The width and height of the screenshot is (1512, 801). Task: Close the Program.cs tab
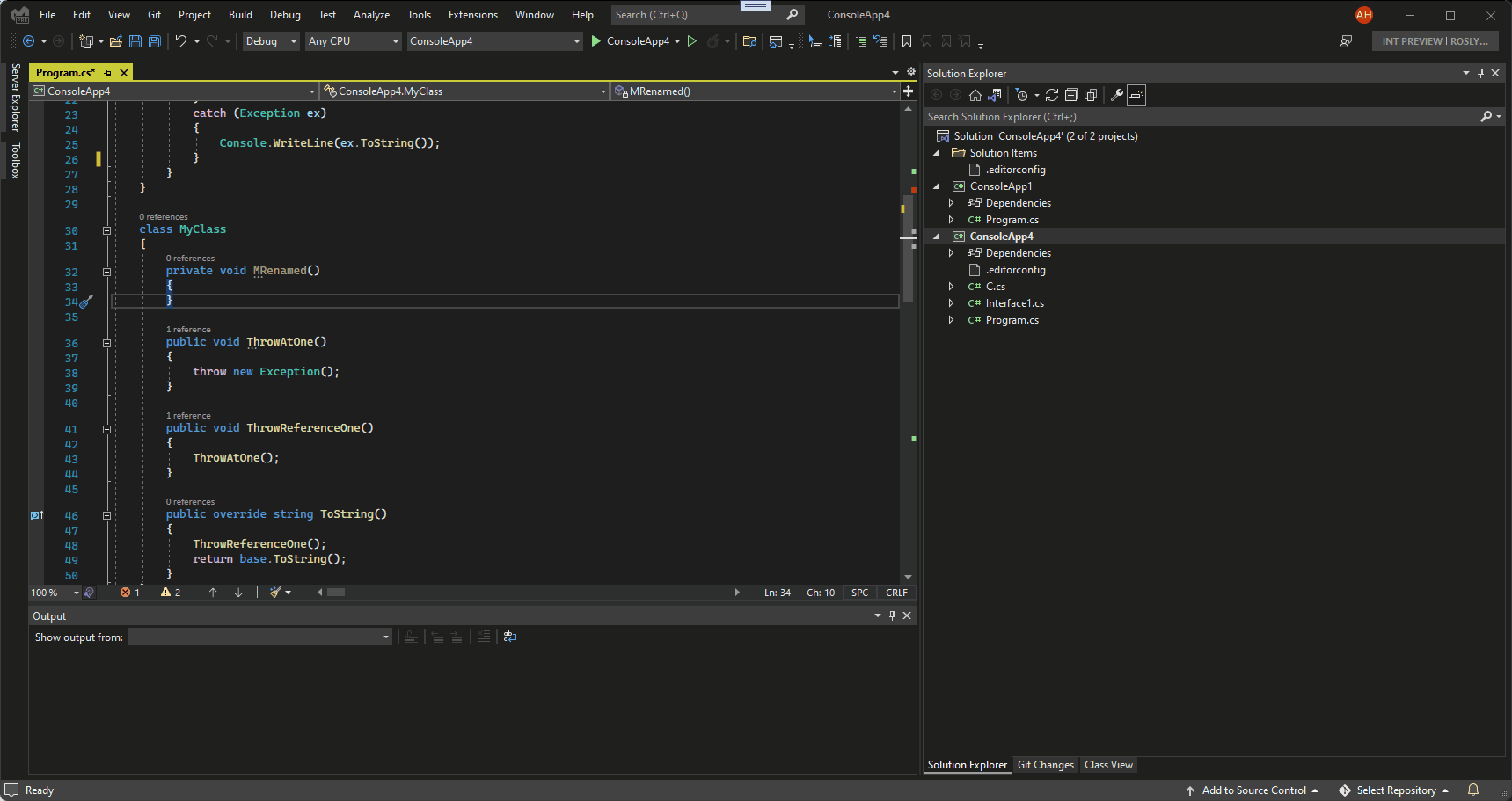point(124,73)
